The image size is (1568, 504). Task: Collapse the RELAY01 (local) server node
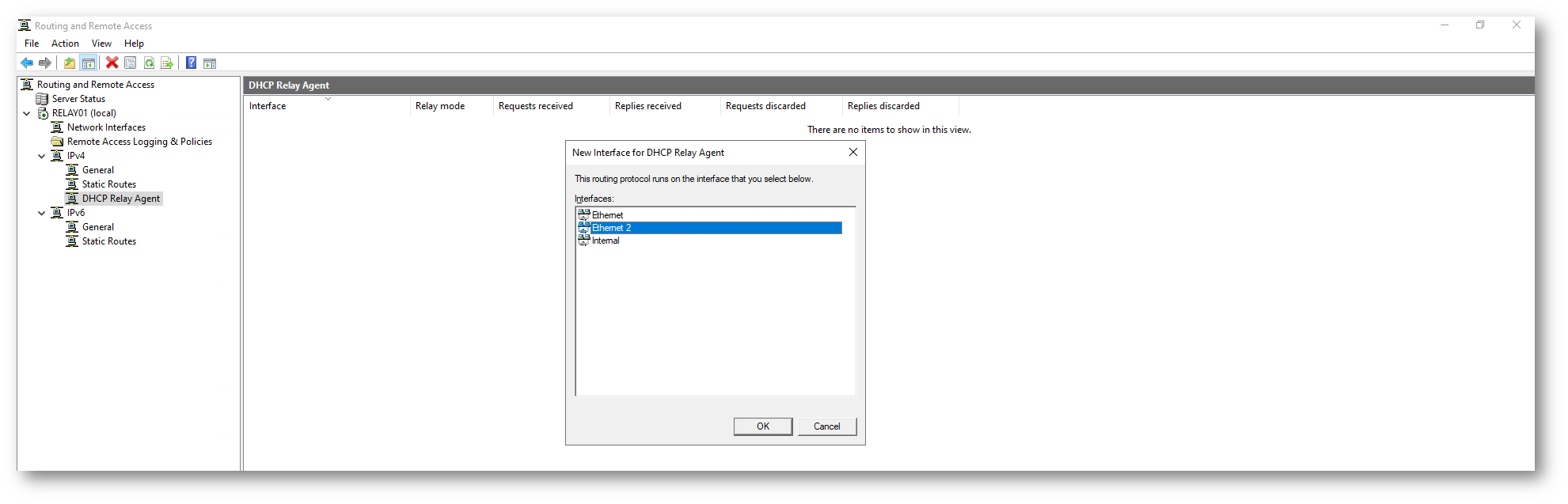click(27, 114)
